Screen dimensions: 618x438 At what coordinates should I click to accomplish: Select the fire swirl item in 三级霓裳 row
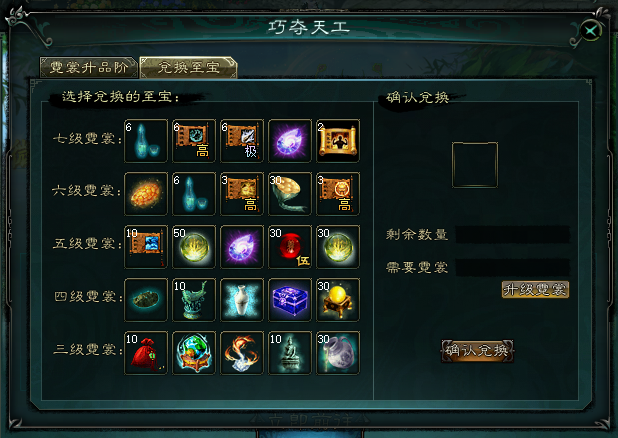click(x=242, y=352)
